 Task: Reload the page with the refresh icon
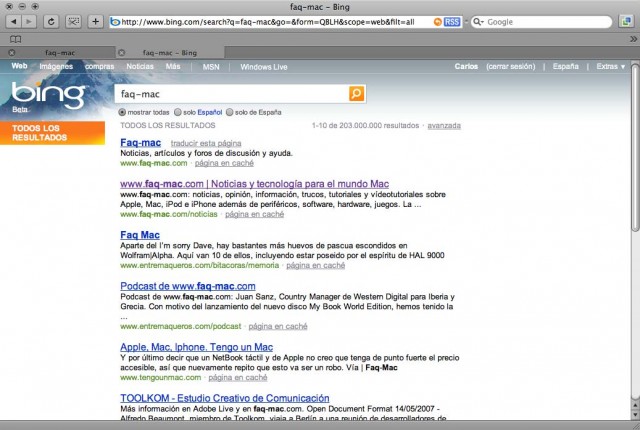click(51, 22)
